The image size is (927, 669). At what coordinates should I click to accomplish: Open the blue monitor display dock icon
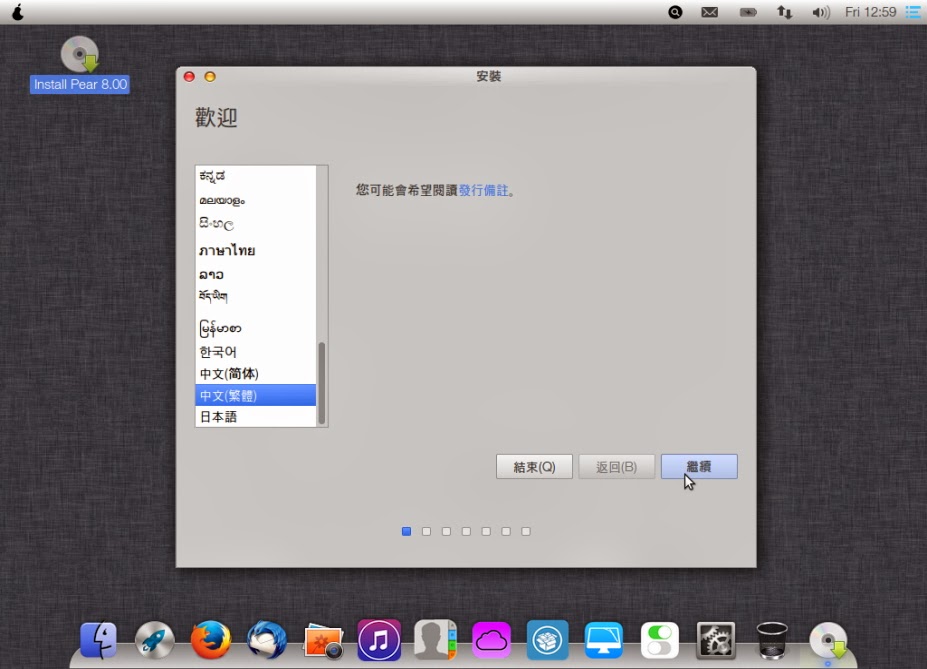point(604,640)
